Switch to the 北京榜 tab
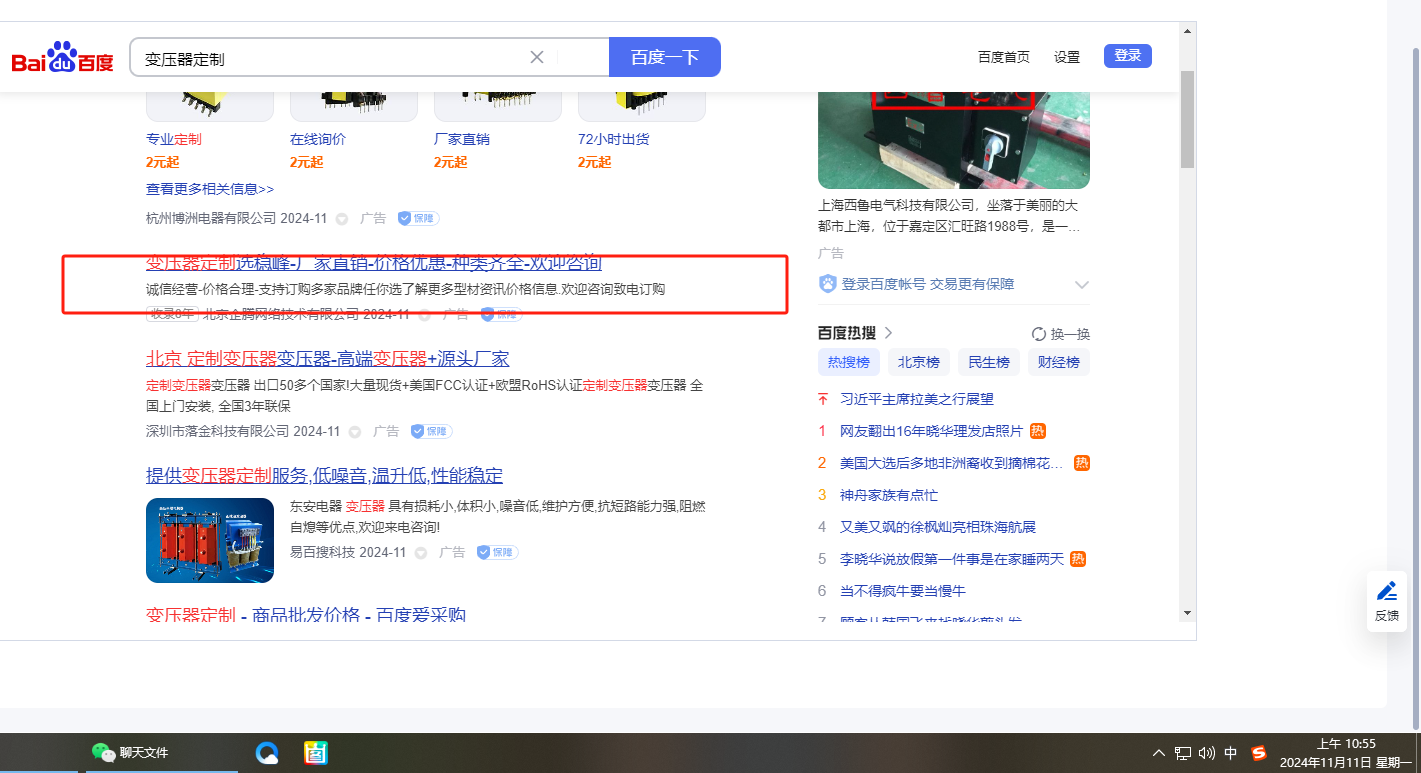 tap(918, 362)
